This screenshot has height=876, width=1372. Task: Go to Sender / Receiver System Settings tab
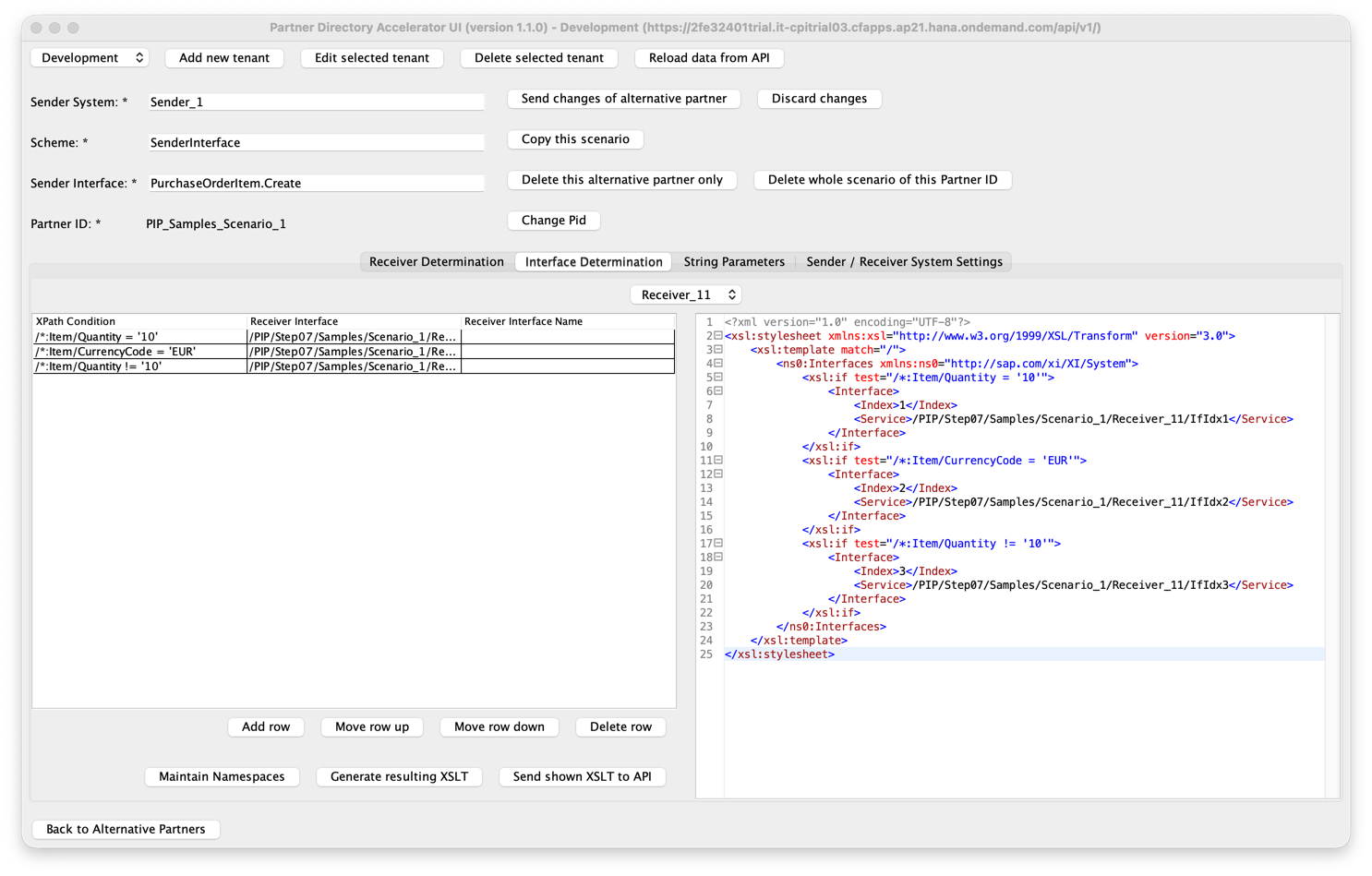pos(904,262)
